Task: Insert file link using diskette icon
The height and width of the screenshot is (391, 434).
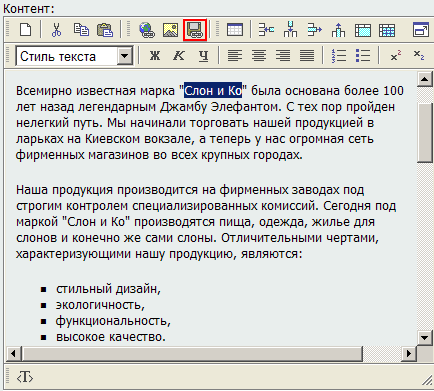Action: click(195, 30)
